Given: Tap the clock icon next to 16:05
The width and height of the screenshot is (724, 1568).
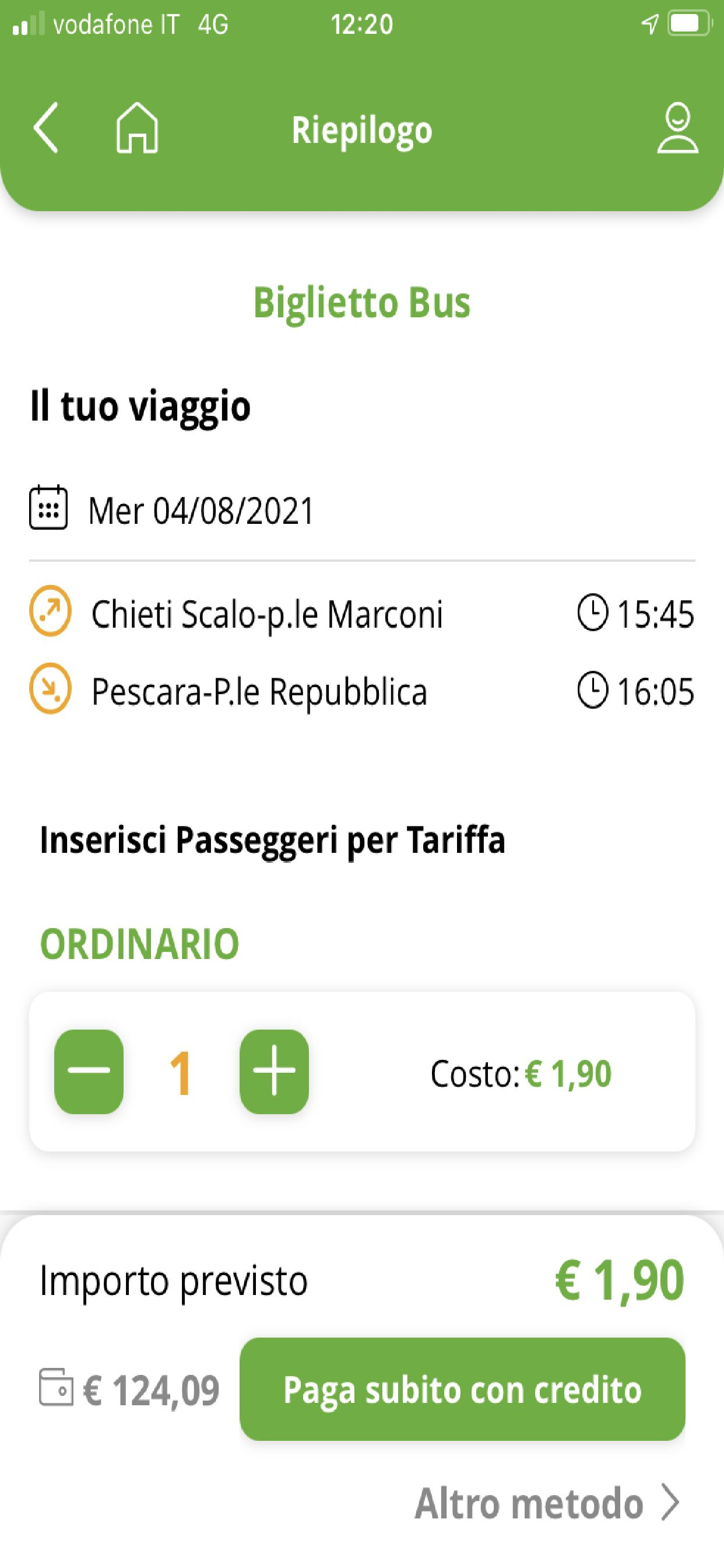Looking at the screenshot, I should pyautogui.click(x=592, y=690).
